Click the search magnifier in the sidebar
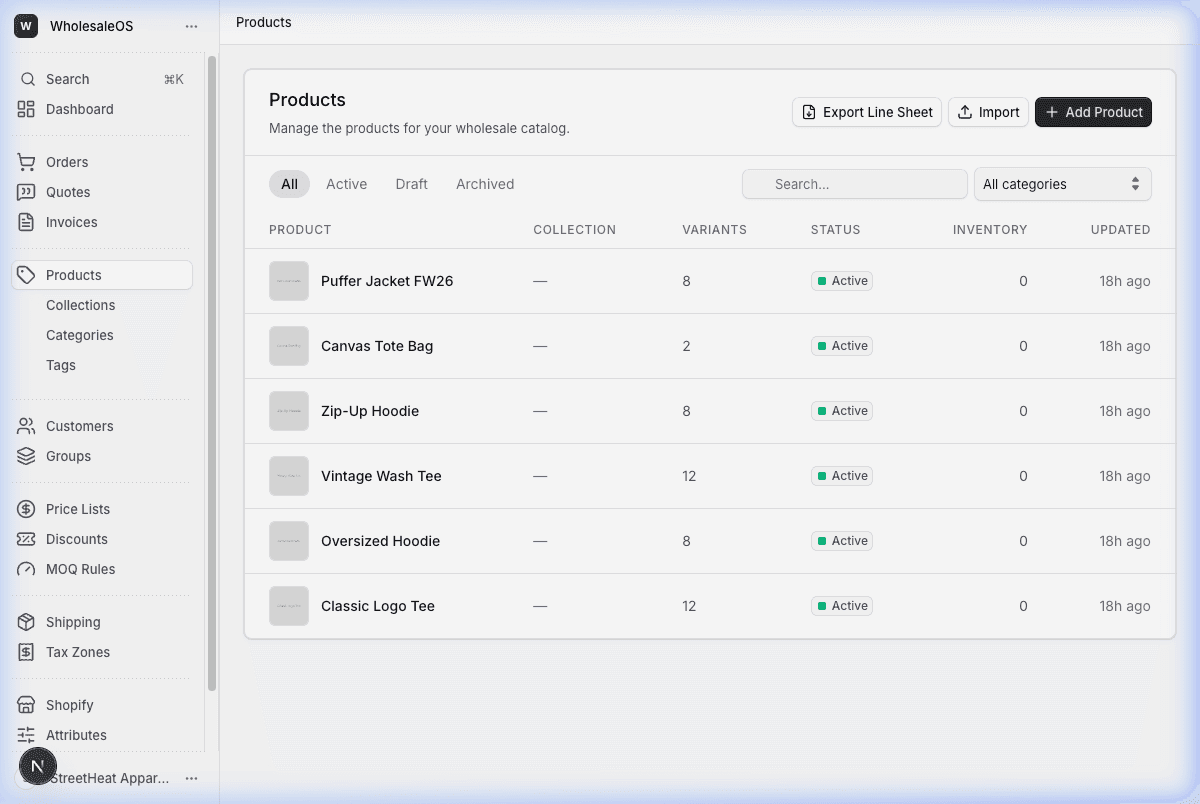The image size is (1200, 804). coord(27,78)
